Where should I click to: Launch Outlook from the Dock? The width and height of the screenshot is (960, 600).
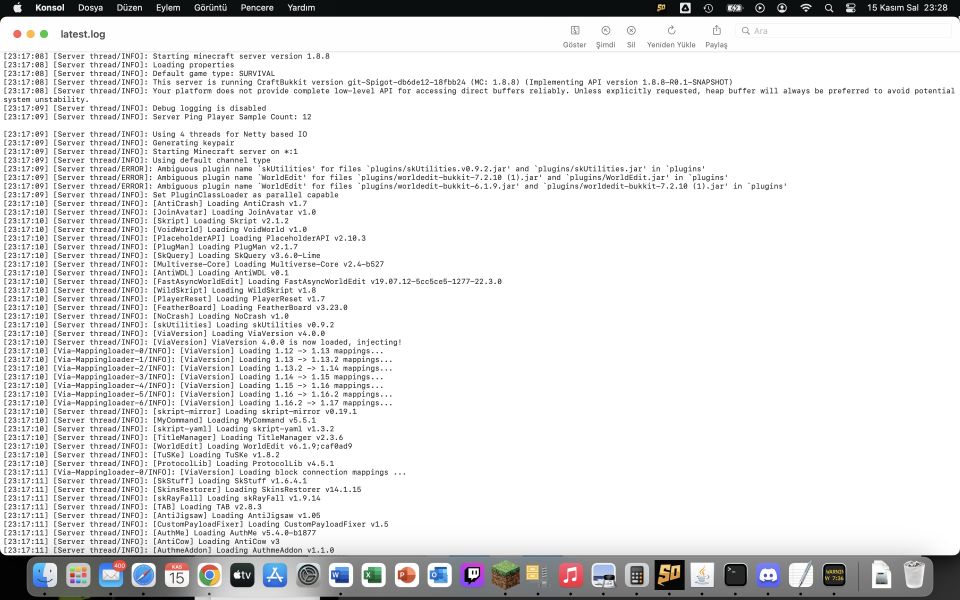439,576
